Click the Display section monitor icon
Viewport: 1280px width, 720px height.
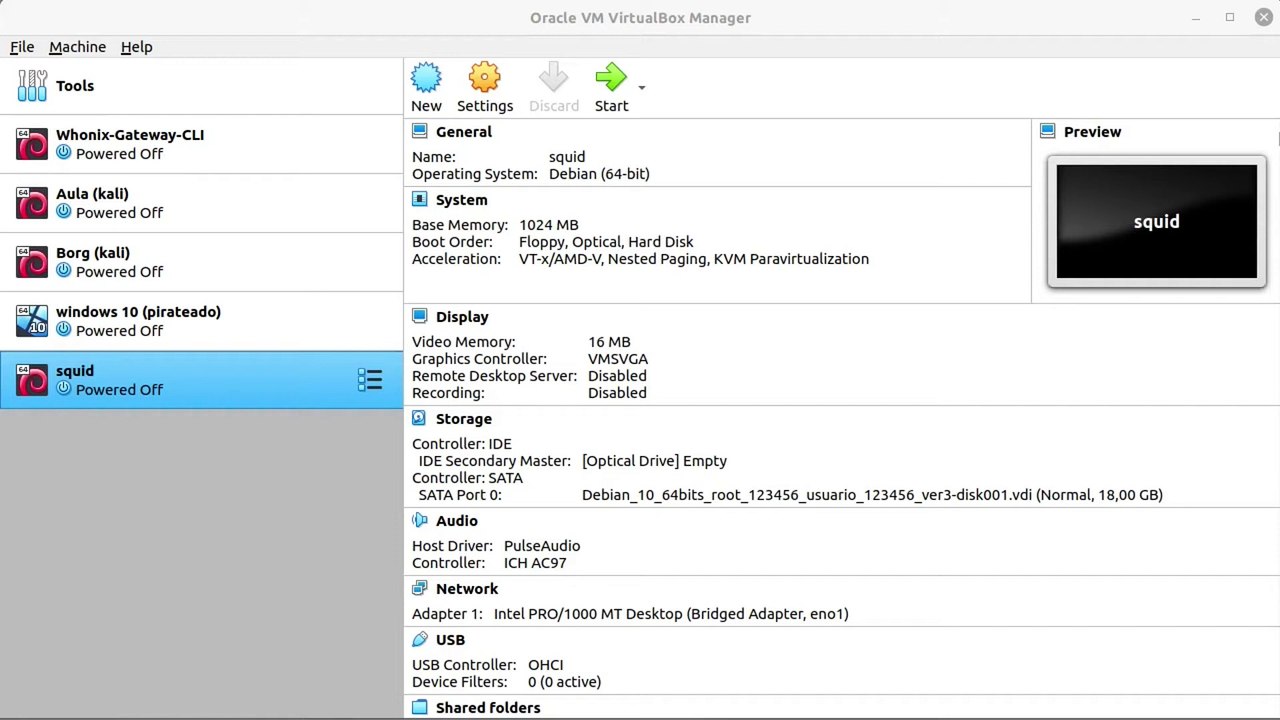pos(420,316)
